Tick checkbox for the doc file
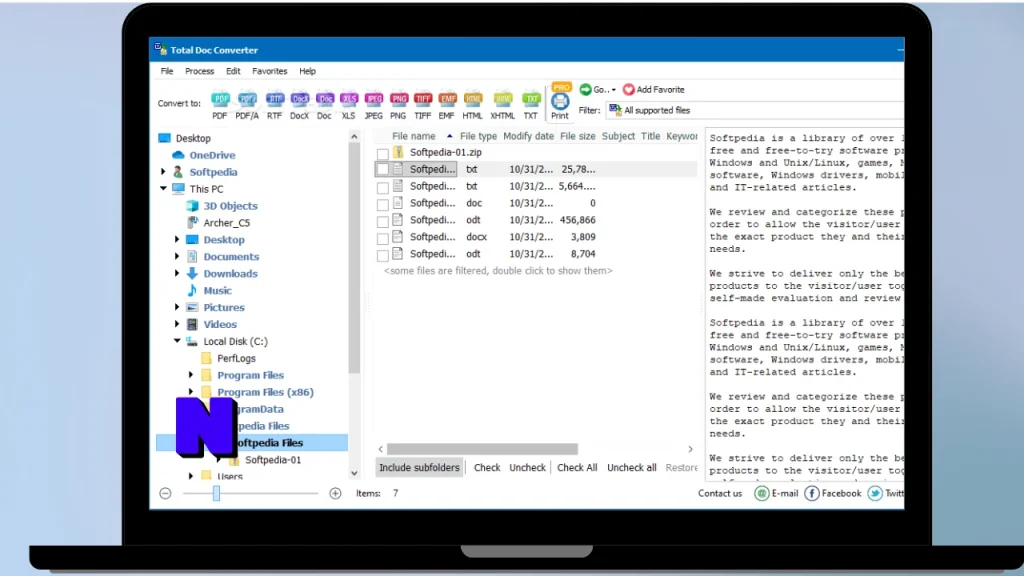Viewport: 1024px width, 576px height. [383, 204]
